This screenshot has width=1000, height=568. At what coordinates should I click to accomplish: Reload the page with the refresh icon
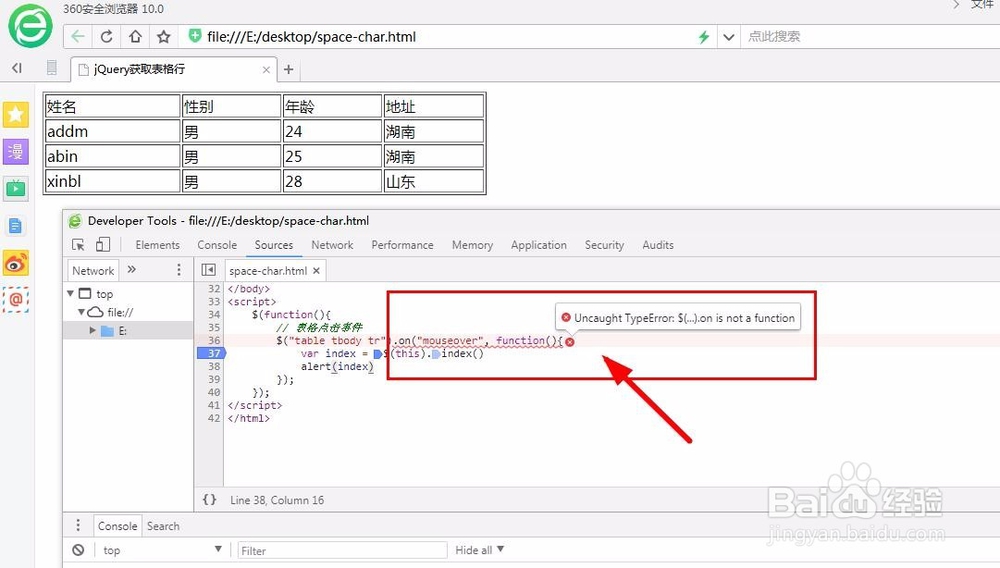click(x=107, y=36)
